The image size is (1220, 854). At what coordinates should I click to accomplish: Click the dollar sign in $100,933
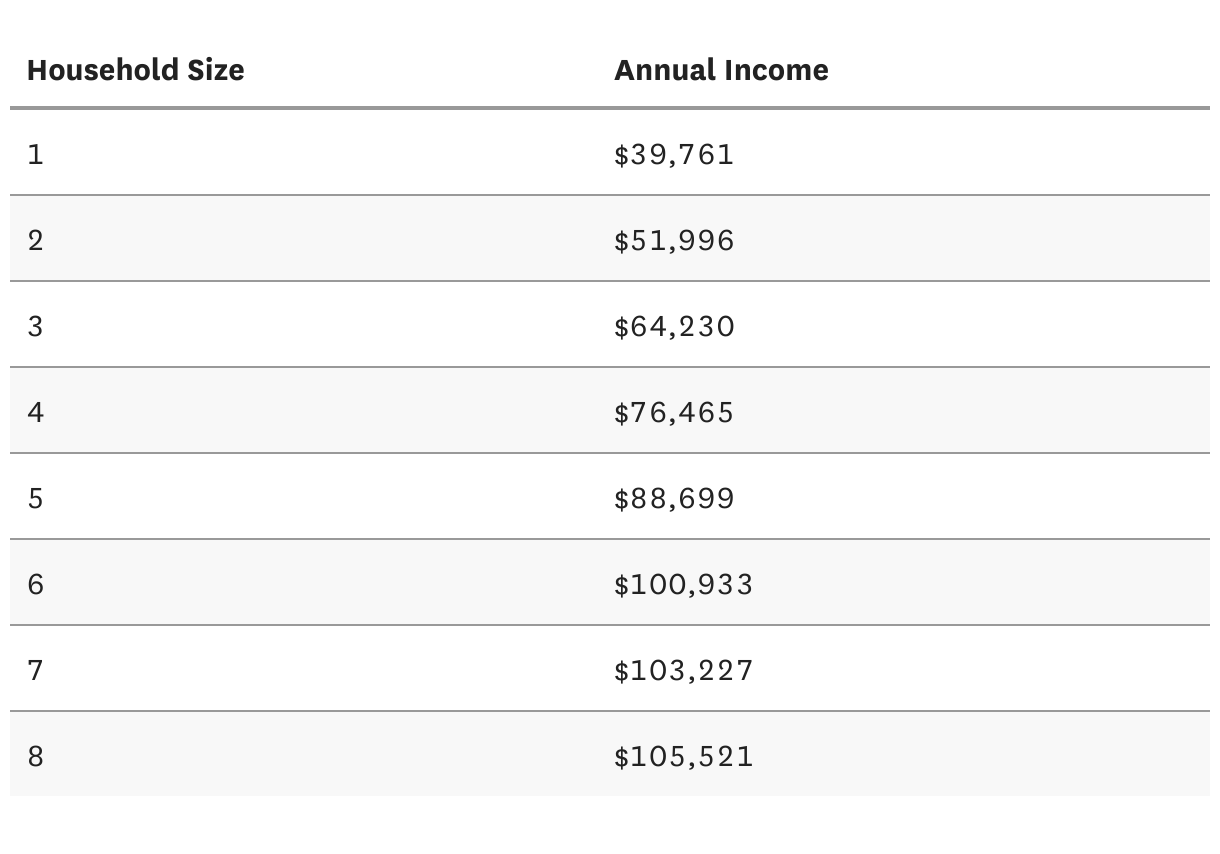tap(622, 584)
